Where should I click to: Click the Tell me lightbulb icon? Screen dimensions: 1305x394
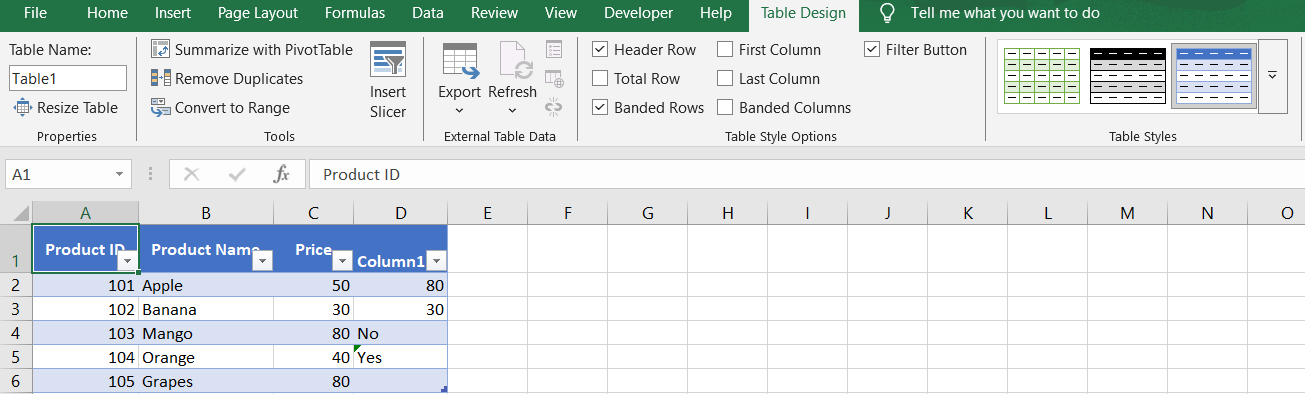pos(886,13)
